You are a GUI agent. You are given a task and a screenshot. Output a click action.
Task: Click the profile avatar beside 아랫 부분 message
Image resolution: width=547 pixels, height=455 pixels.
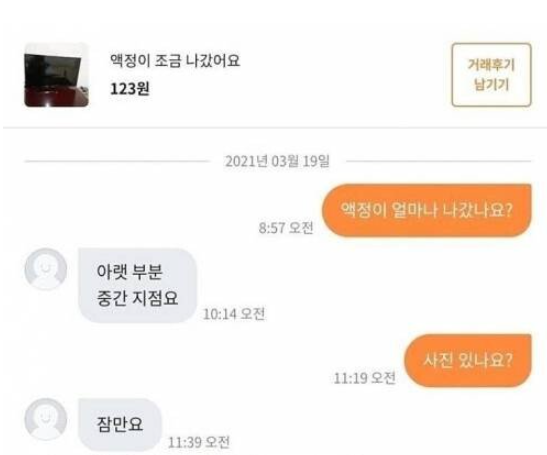coord(46,269)
